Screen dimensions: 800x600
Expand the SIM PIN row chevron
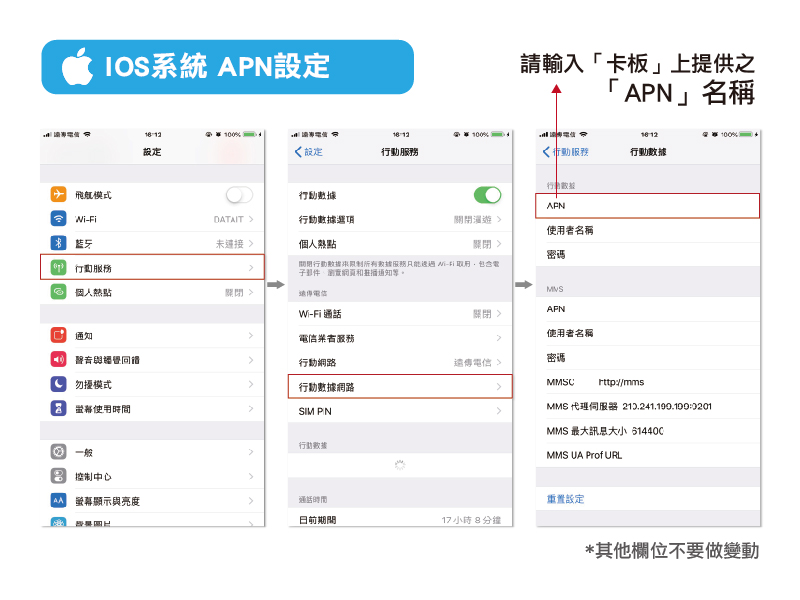pyautogui.click(x=499, y=411)
